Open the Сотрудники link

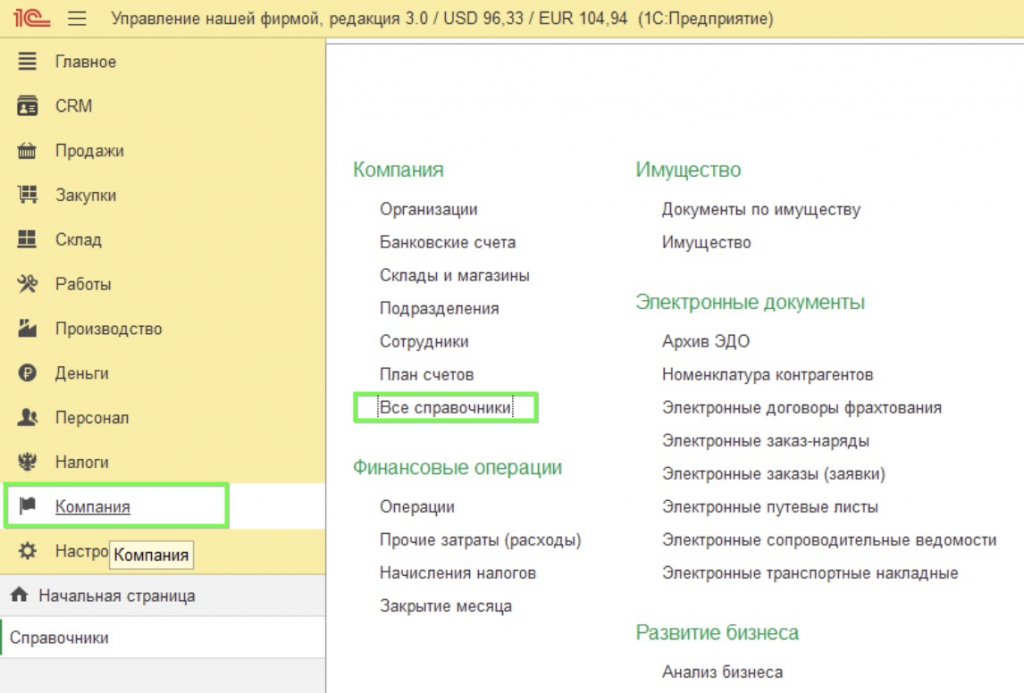(424, 341)
